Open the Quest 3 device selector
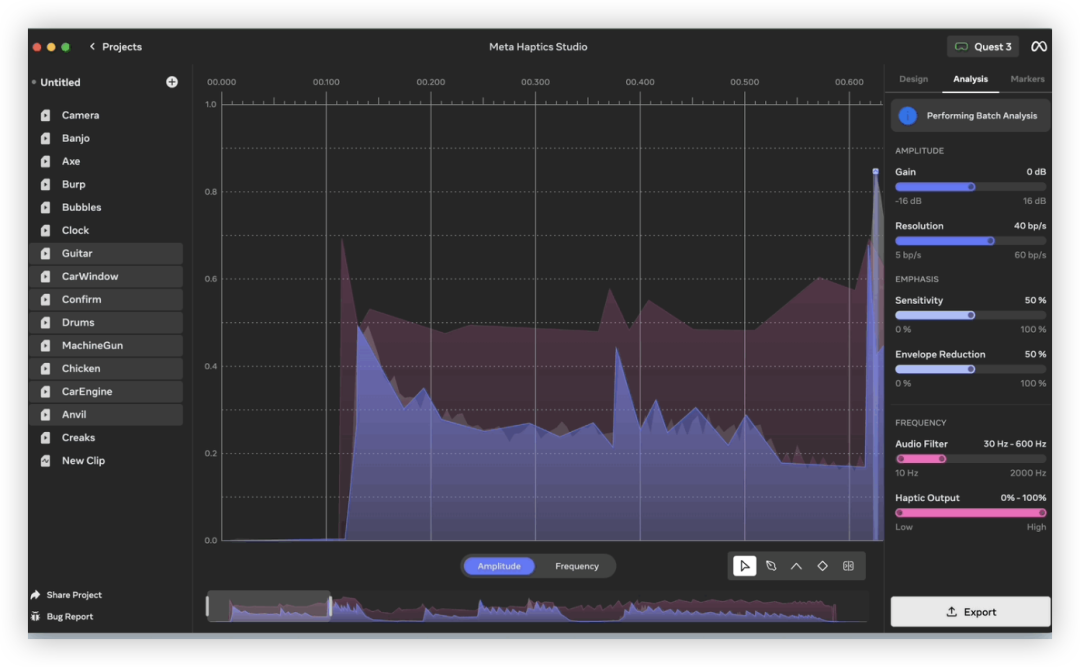 click(x=983, y=47)
